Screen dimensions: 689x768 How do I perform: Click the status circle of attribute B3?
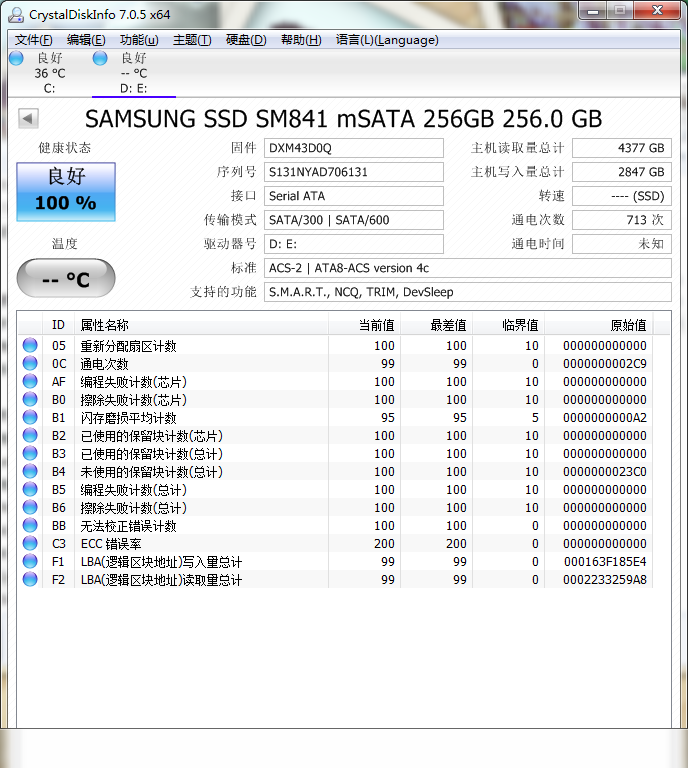tap(30, 453)
